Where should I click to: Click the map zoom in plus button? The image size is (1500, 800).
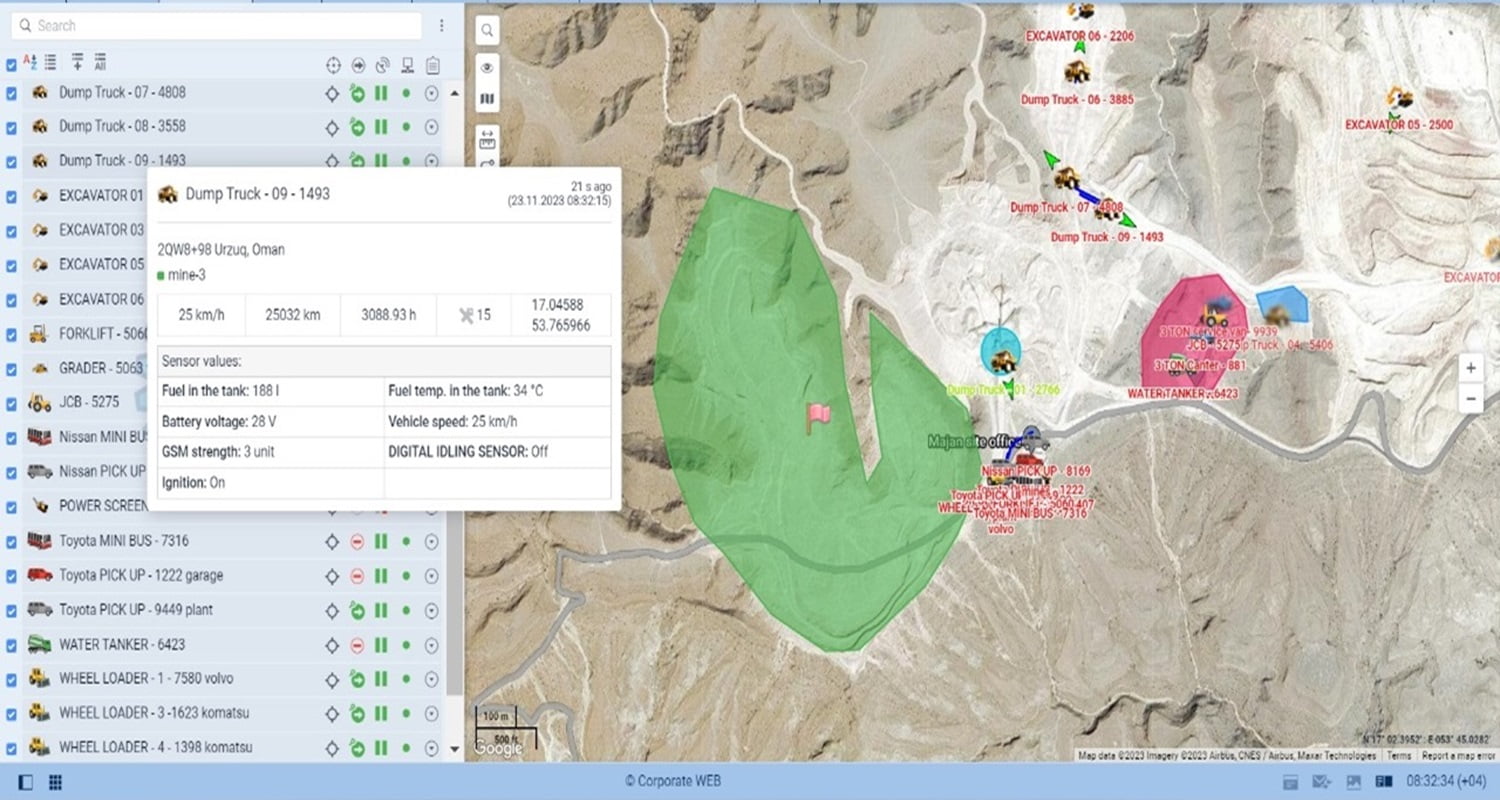(x=1471, y=368)
